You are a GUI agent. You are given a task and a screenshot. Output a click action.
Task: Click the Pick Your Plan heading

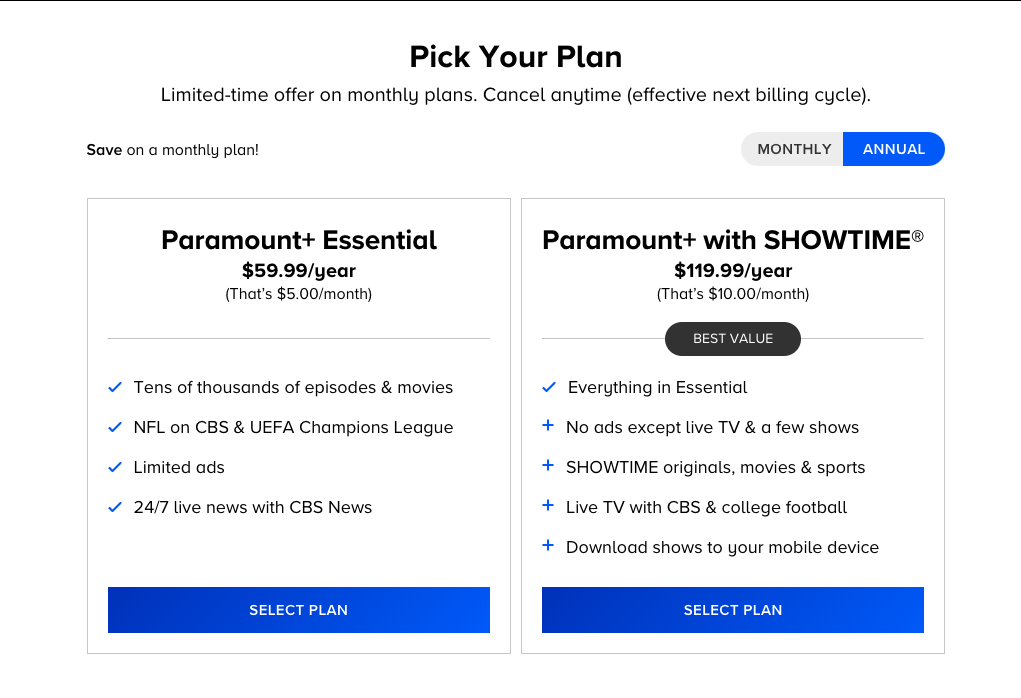point(515,57)
